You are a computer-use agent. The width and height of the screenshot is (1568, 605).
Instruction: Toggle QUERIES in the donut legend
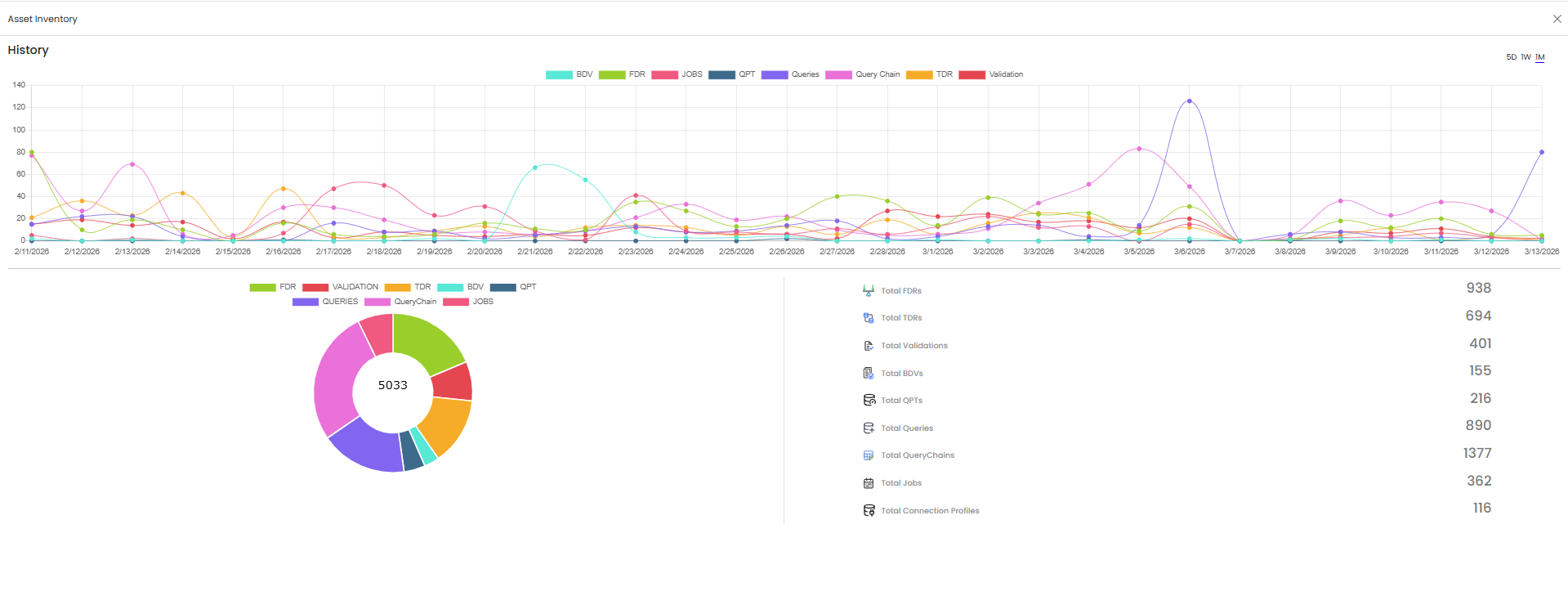pyautogui.click(x=325, y=302)
